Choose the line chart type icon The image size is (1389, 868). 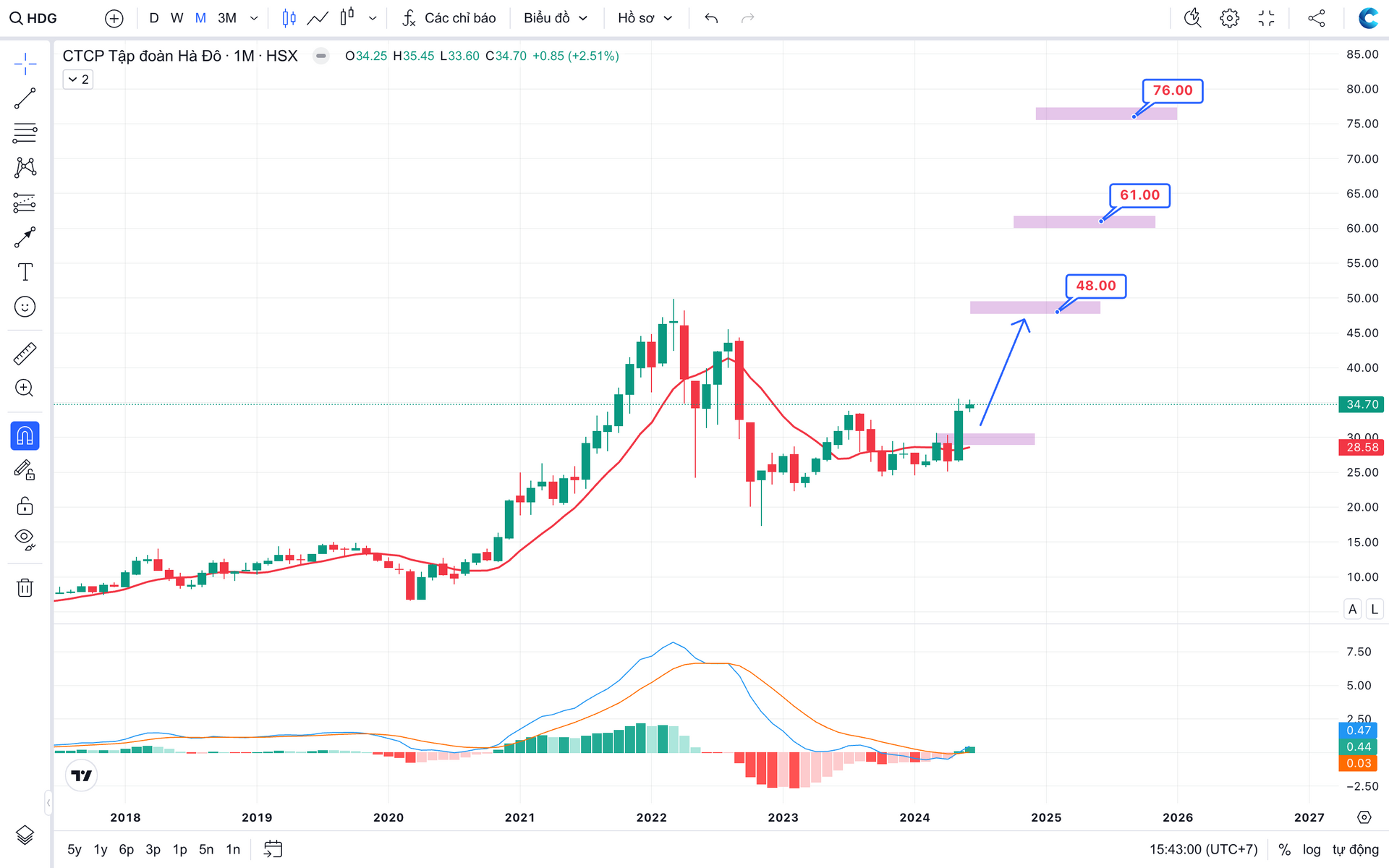[318, 18]
